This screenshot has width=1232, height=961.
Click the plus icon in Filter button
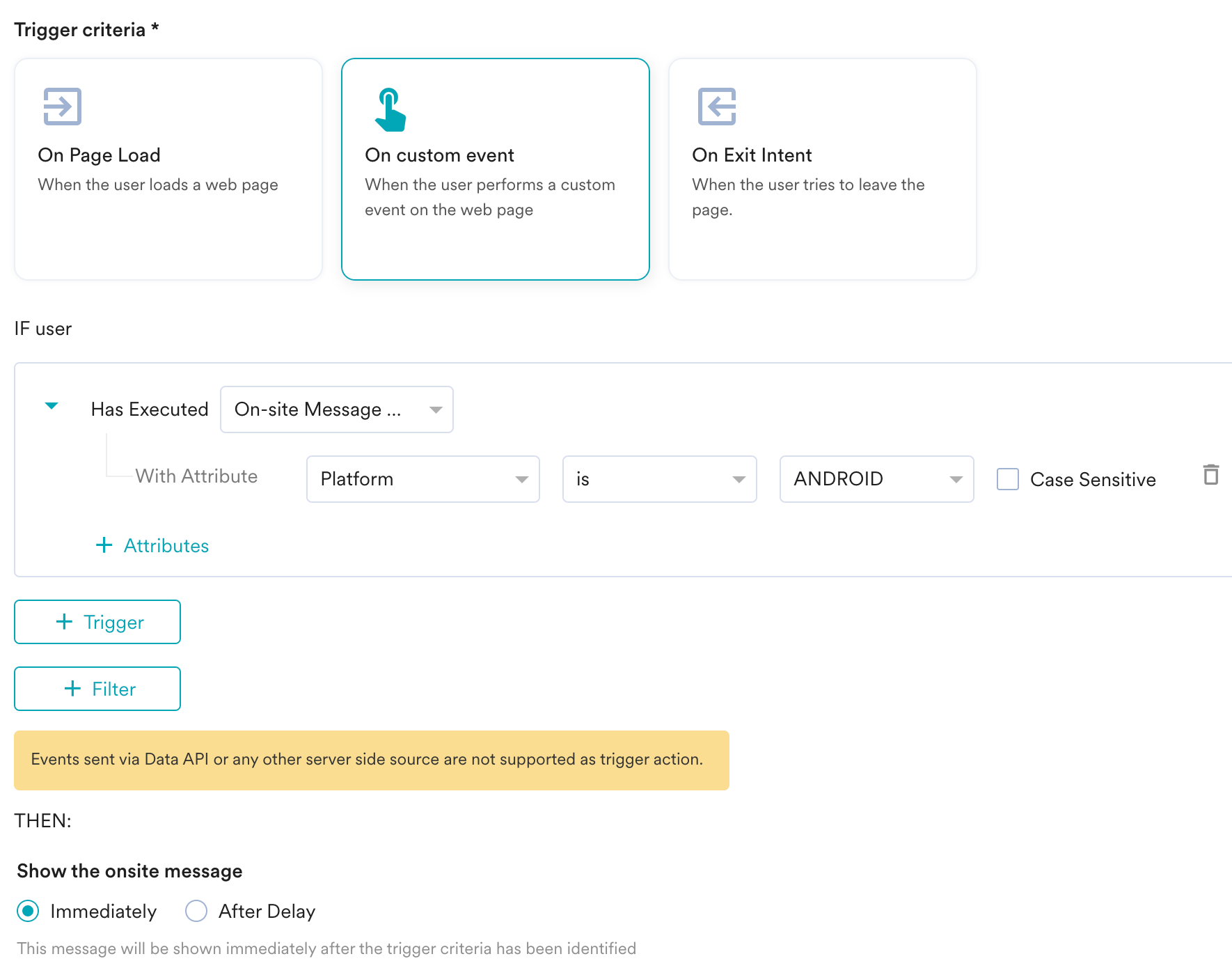point(72,689)
